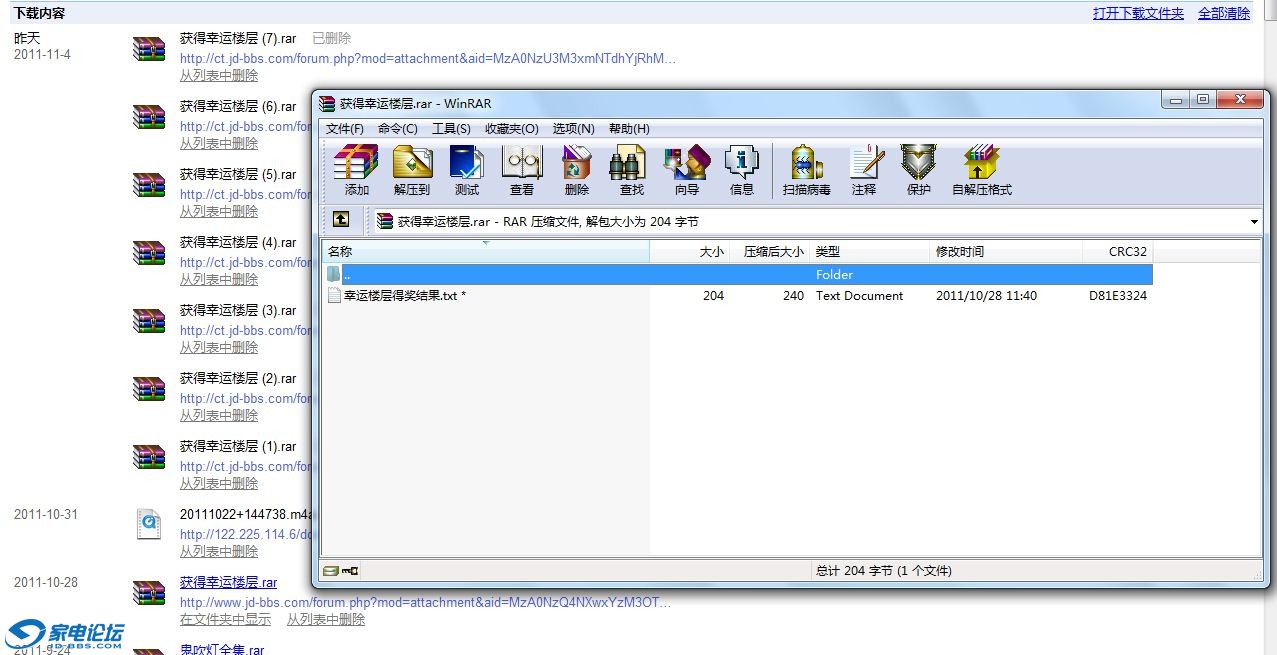Open the 文件(F) menu
Image resolution: width=1277 pixels, height=655 pixels.
345,129
